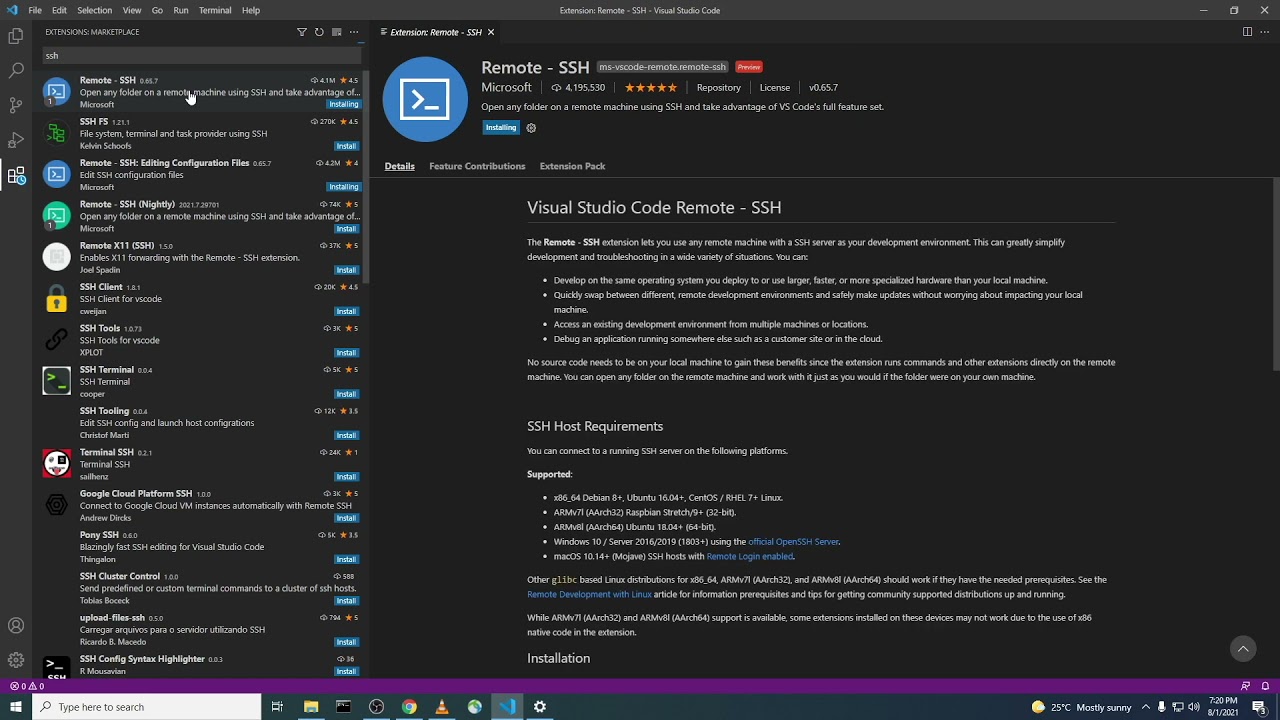This screenshot has width=1280, height=720.
Task: Open the Windows notification center
Action: point(1259,707)
